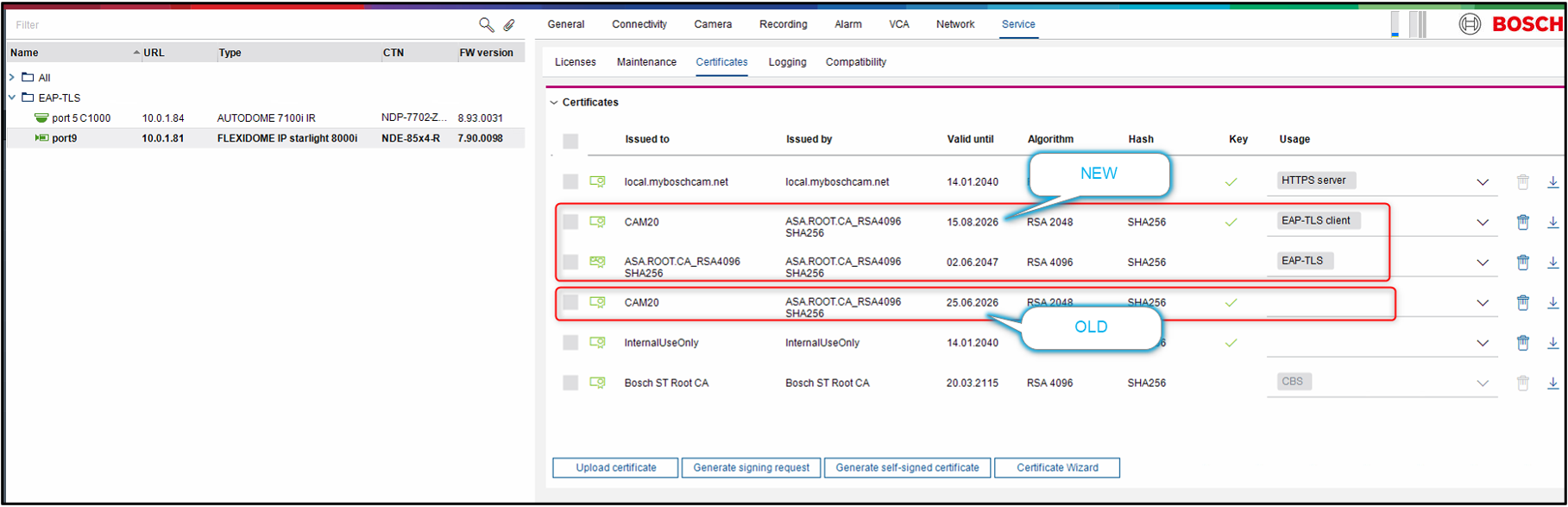Click the Upload certificate button
Screen dimensions: 1568x507
[615, 467]
